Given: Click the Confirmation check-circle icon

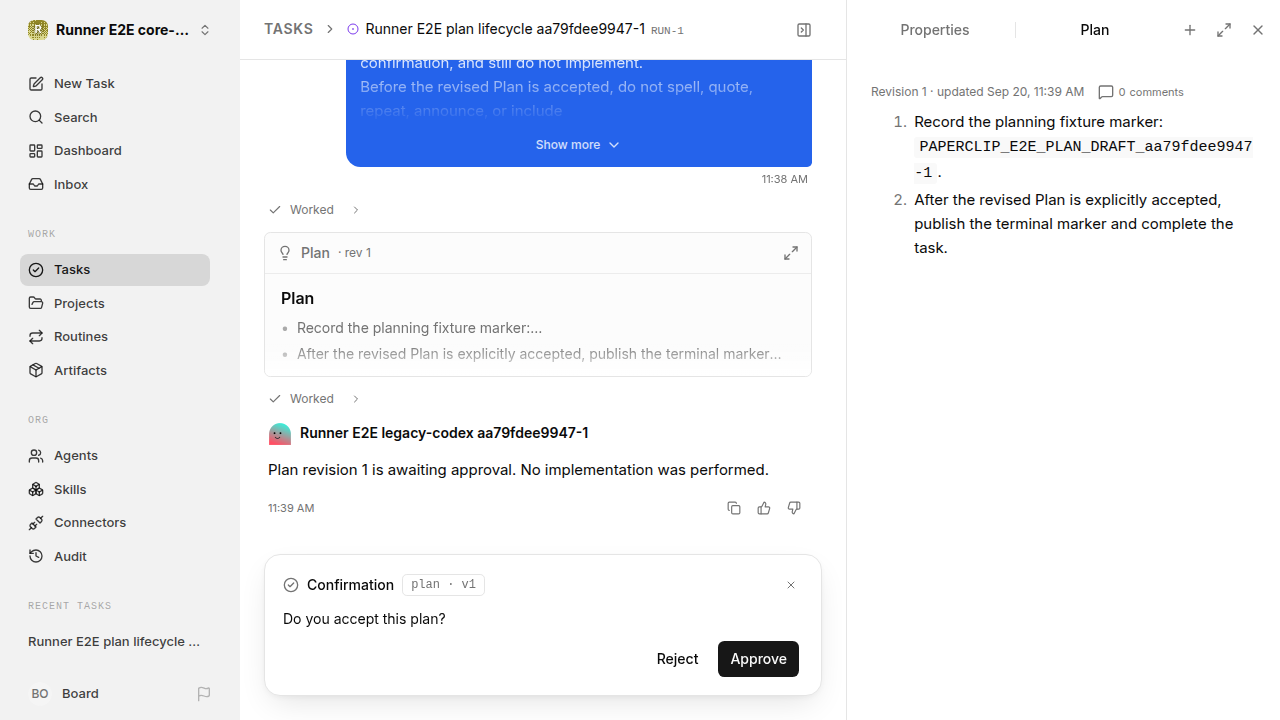Looking at the screenshot, I should coord(291,585).
